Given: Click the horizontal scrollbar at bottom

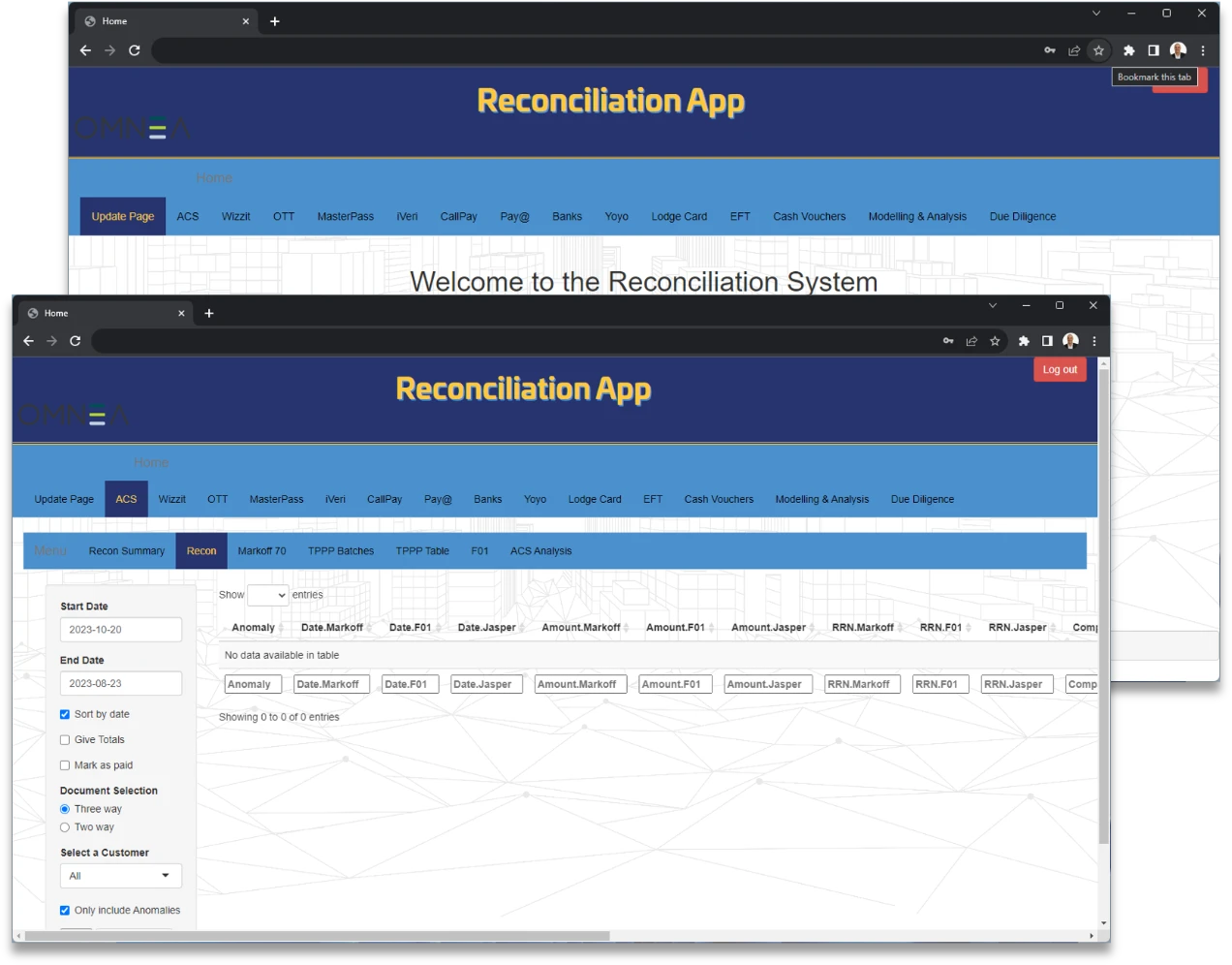Looking at the screenshot, I should (x=318, y=936).
